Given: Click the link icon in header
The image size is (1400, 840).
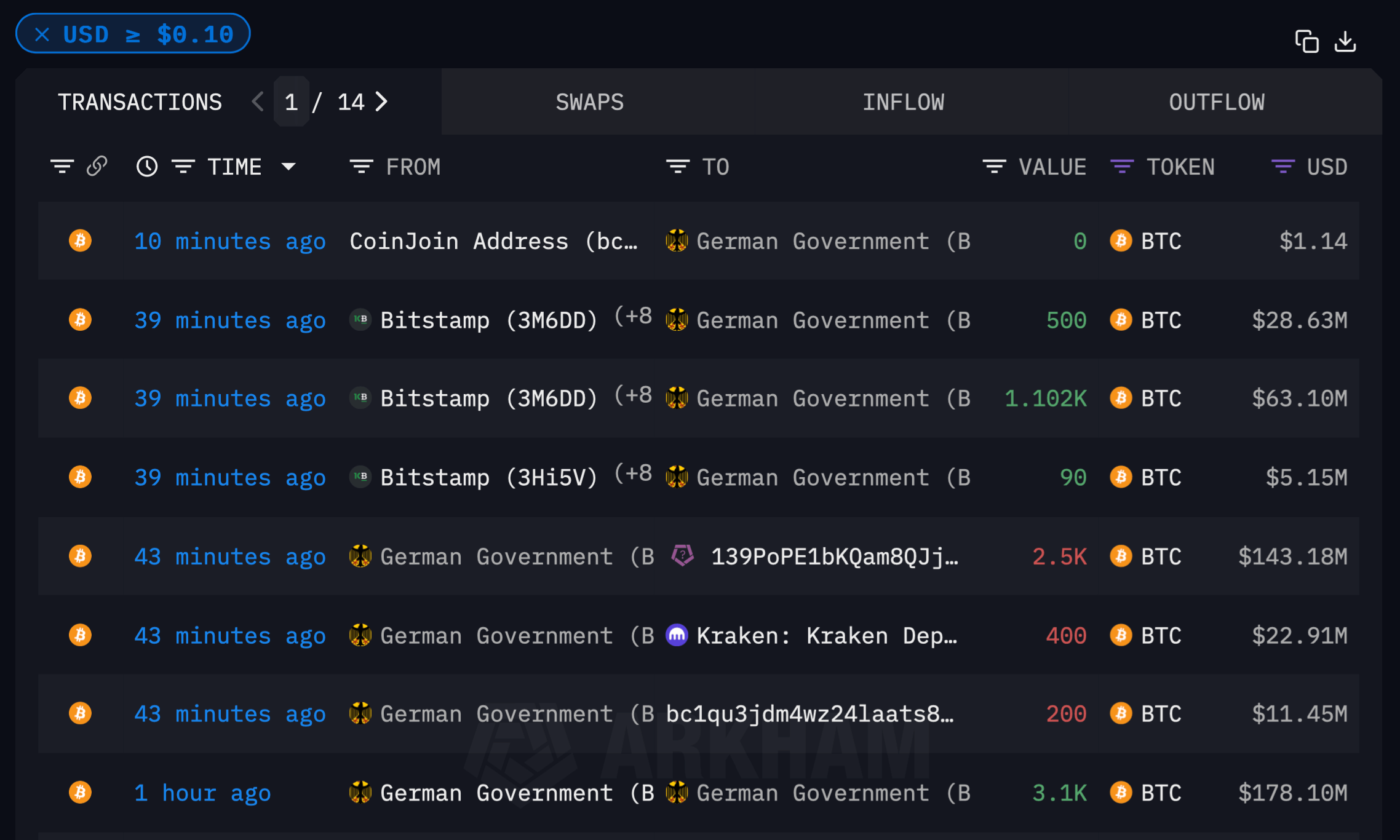Looking at the screenshot, I should 97,166.
